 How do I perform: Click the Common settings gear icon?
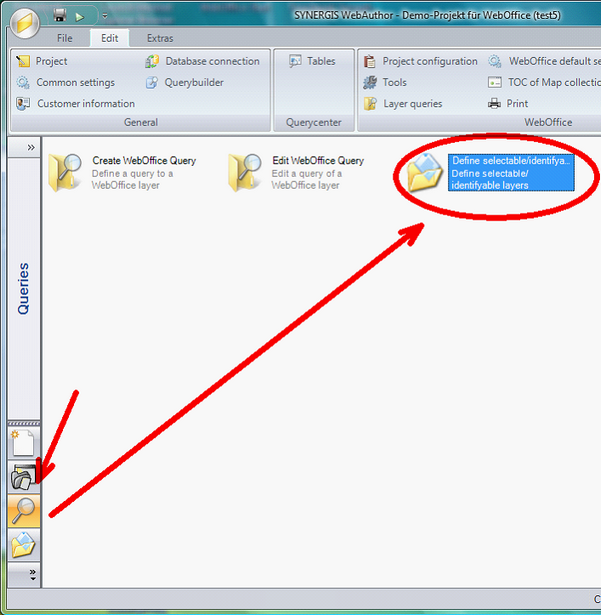point(23,82)
